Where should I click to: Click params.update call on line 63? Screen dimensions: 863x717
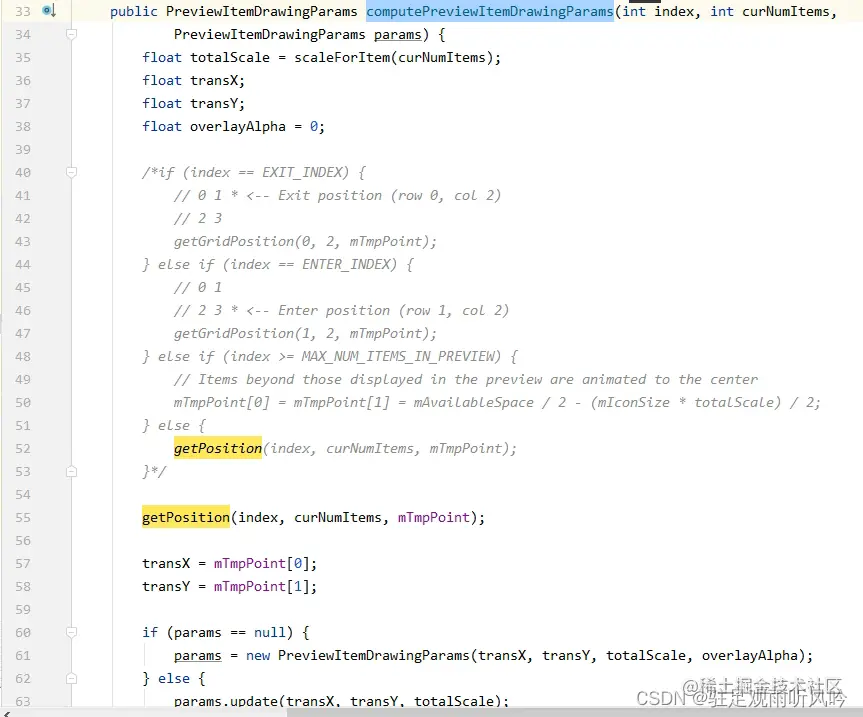click(226, 701)
